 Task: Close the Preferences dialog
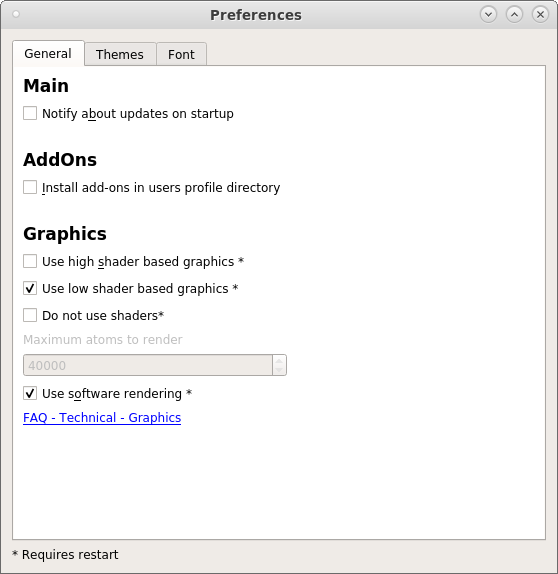pos(540,15)
